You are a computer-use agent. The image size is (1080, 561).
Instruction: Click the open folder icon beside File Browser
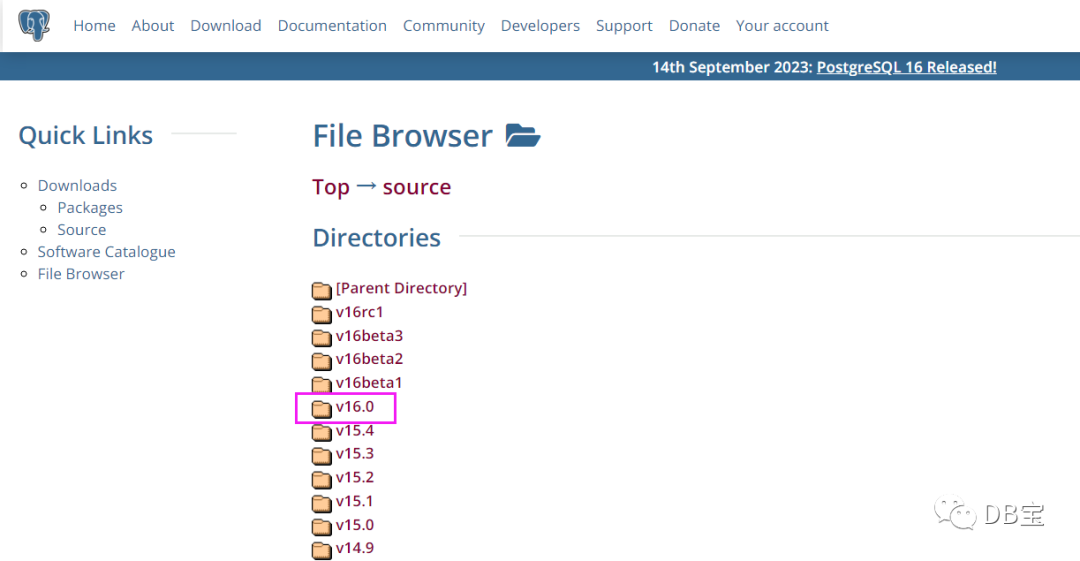[x=523, y=135]
